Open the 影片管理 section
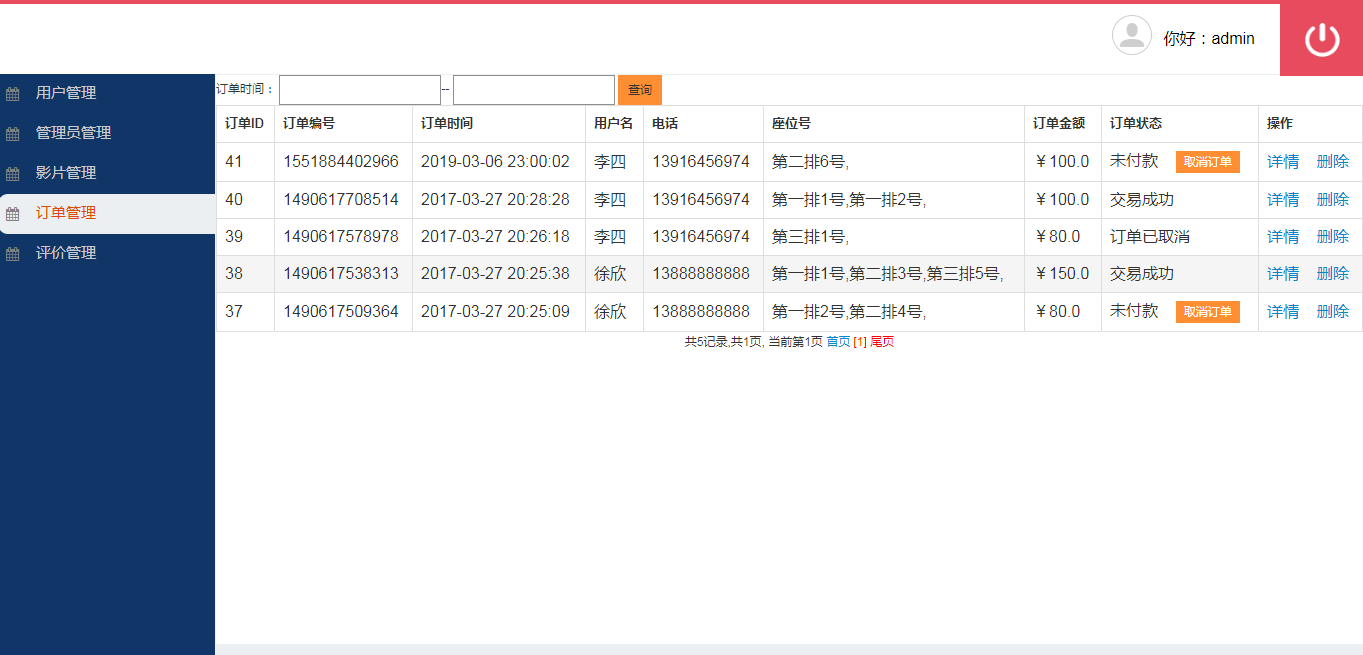This screenshot has width=1363, height=655. 66,172
